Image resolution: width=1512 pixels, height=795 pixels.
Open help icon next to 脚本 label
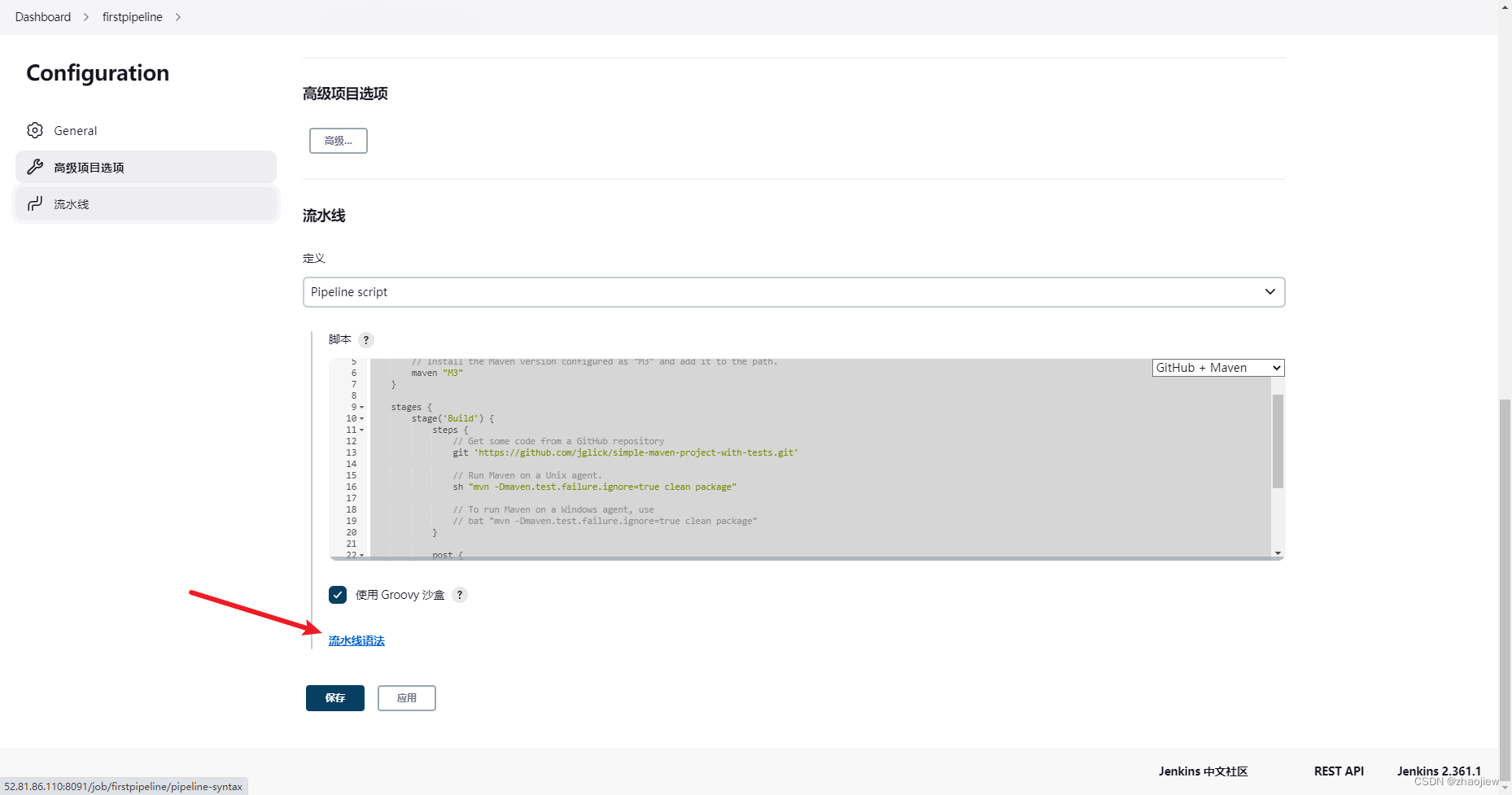coord(366,340)
